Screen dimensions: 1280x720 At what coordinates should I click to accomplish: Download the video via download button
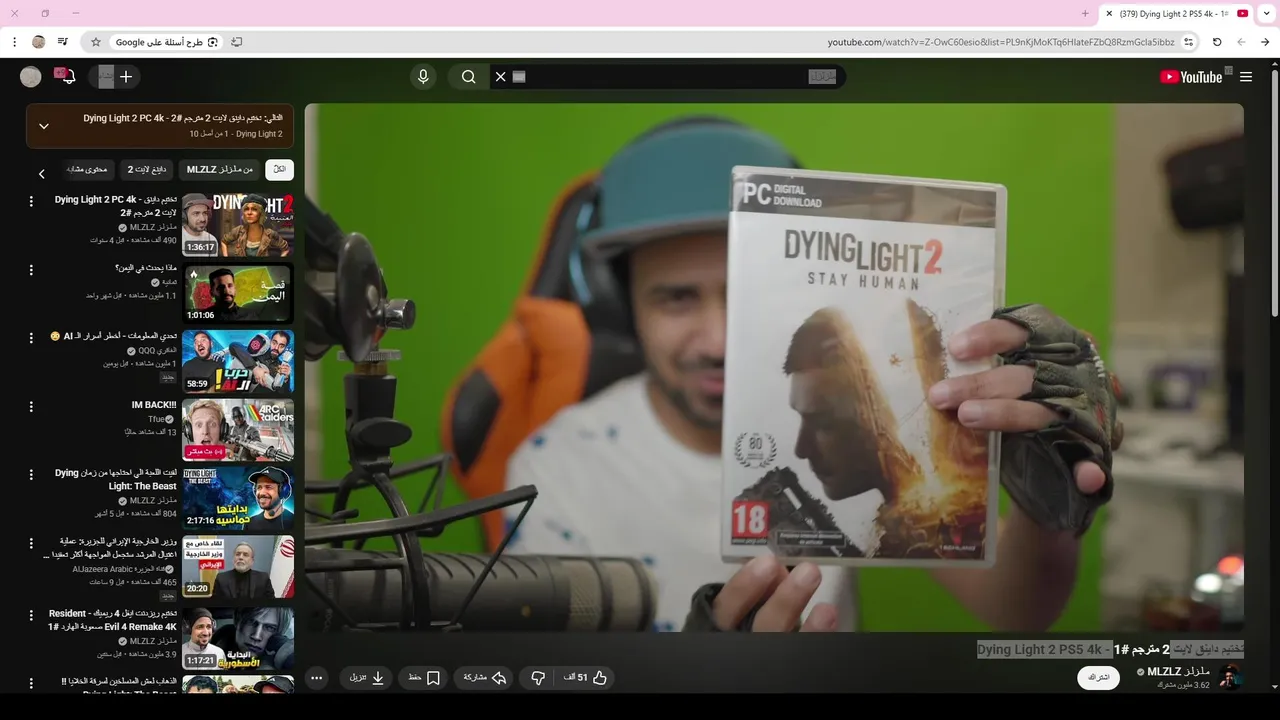[366, 678]
